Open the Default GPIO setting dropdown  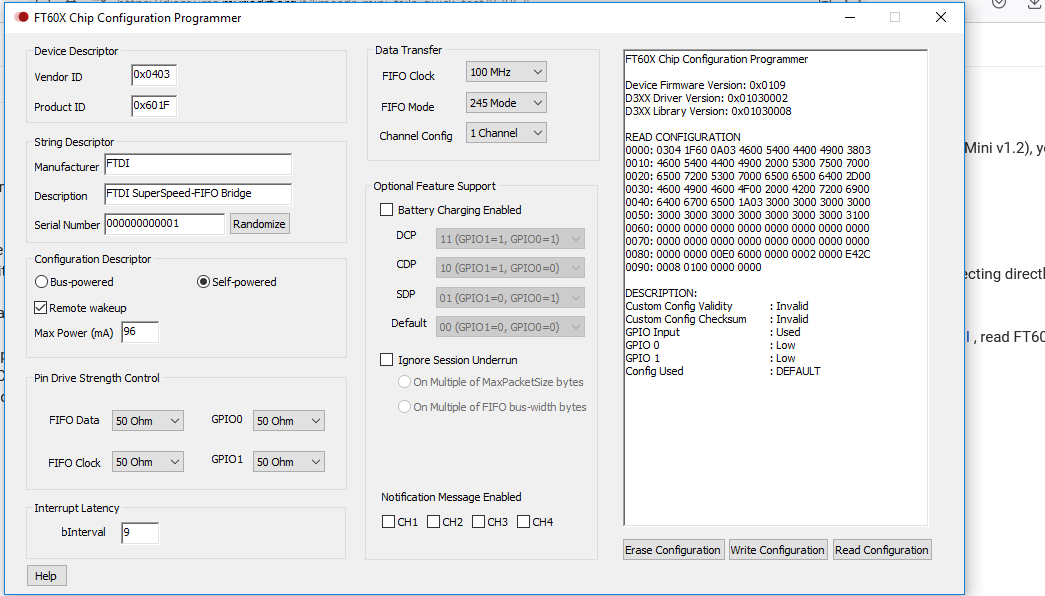[x=511, y=327]
